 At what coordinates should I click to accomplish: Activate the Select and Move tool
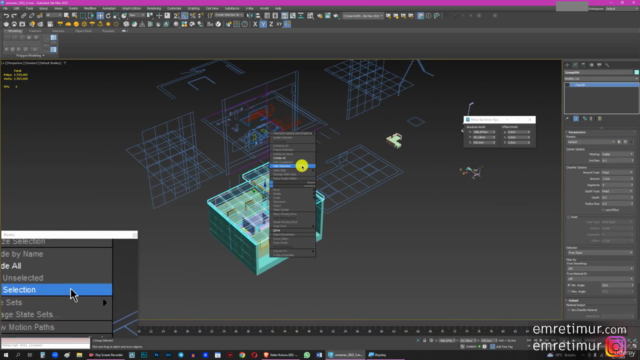tap(100, 16)
